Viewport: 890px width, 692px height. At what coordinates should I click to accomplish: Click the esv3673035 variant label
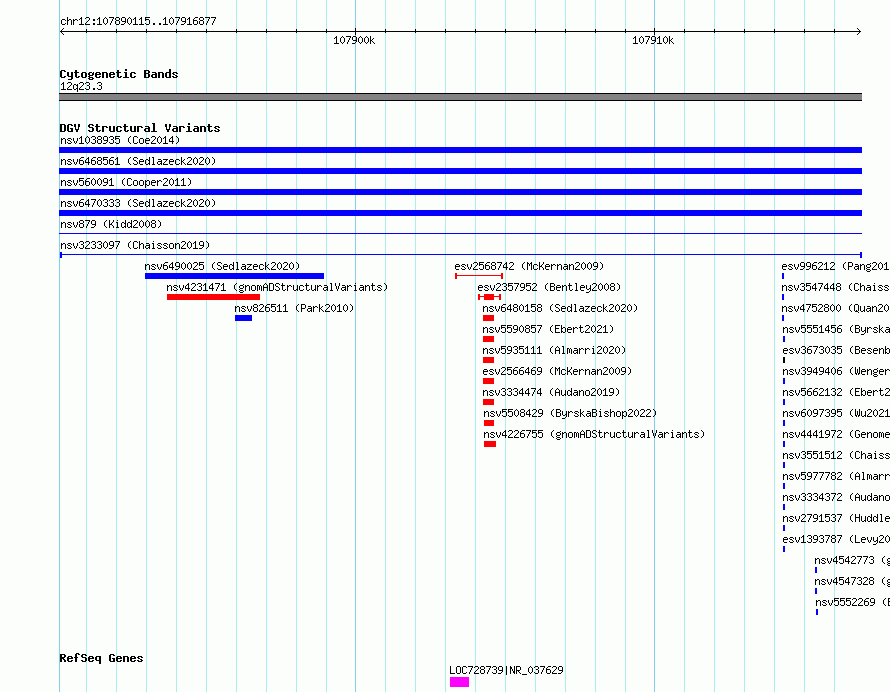point(836,350)
